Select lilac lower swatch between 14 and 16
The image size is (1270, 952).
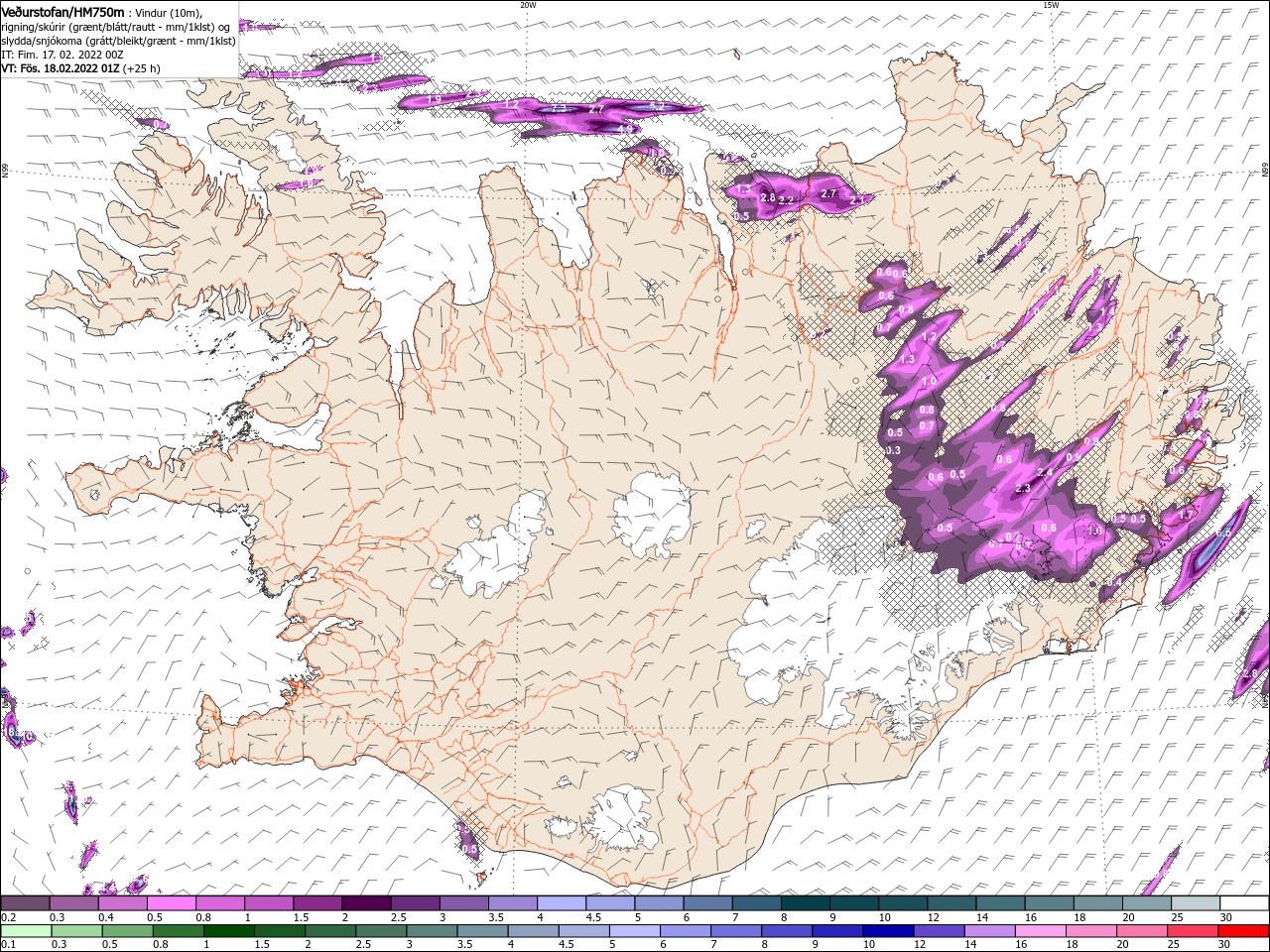tap(989, 930)
